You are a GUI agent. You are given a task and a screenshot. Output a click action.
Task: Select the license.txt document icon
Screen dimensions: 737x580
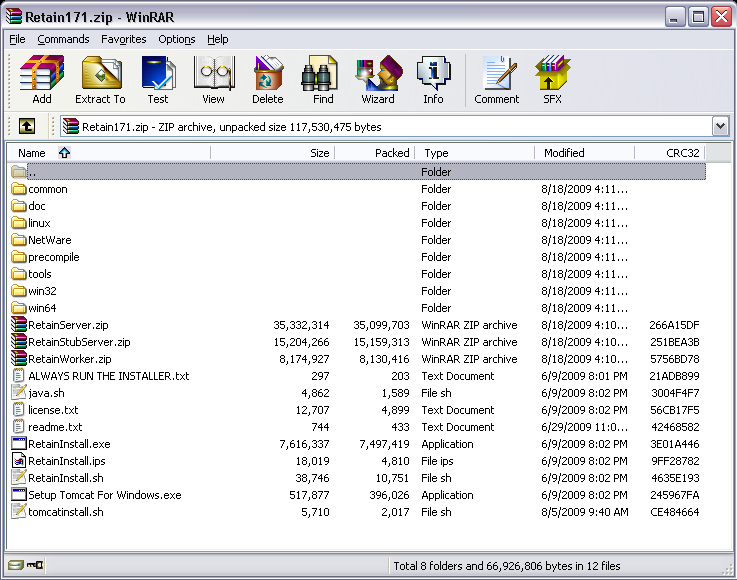pyautogui.click(x=19, y=410)
